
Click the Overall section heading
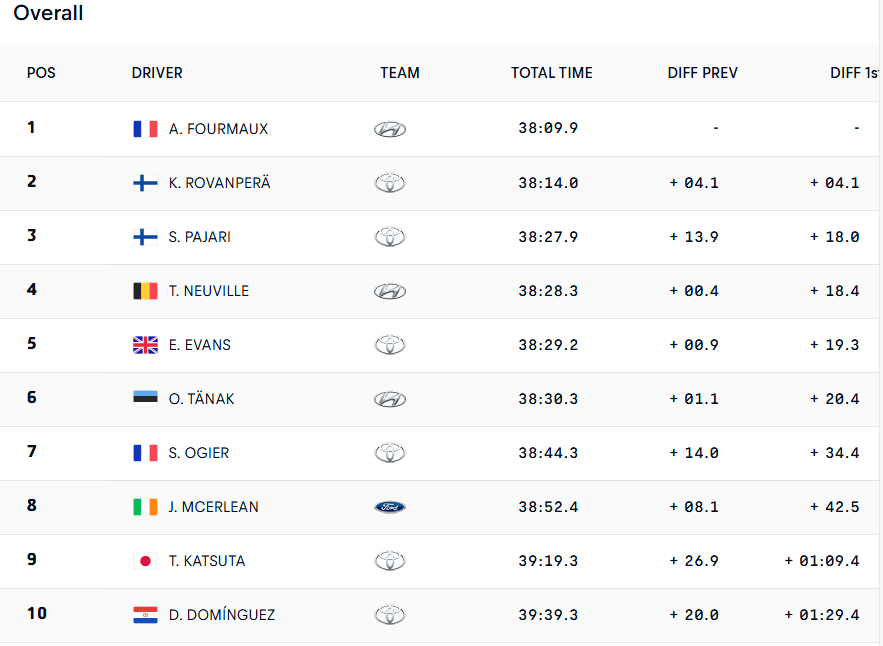(48, 14)
